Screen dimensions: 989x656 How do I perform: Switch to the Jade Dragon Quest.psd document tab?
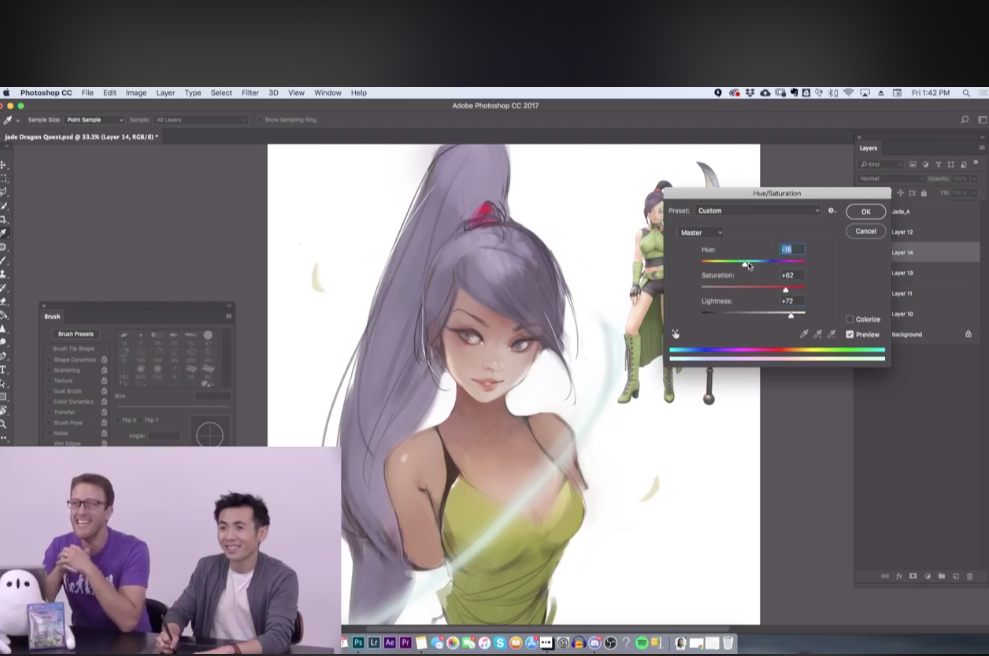pos(81,137)
